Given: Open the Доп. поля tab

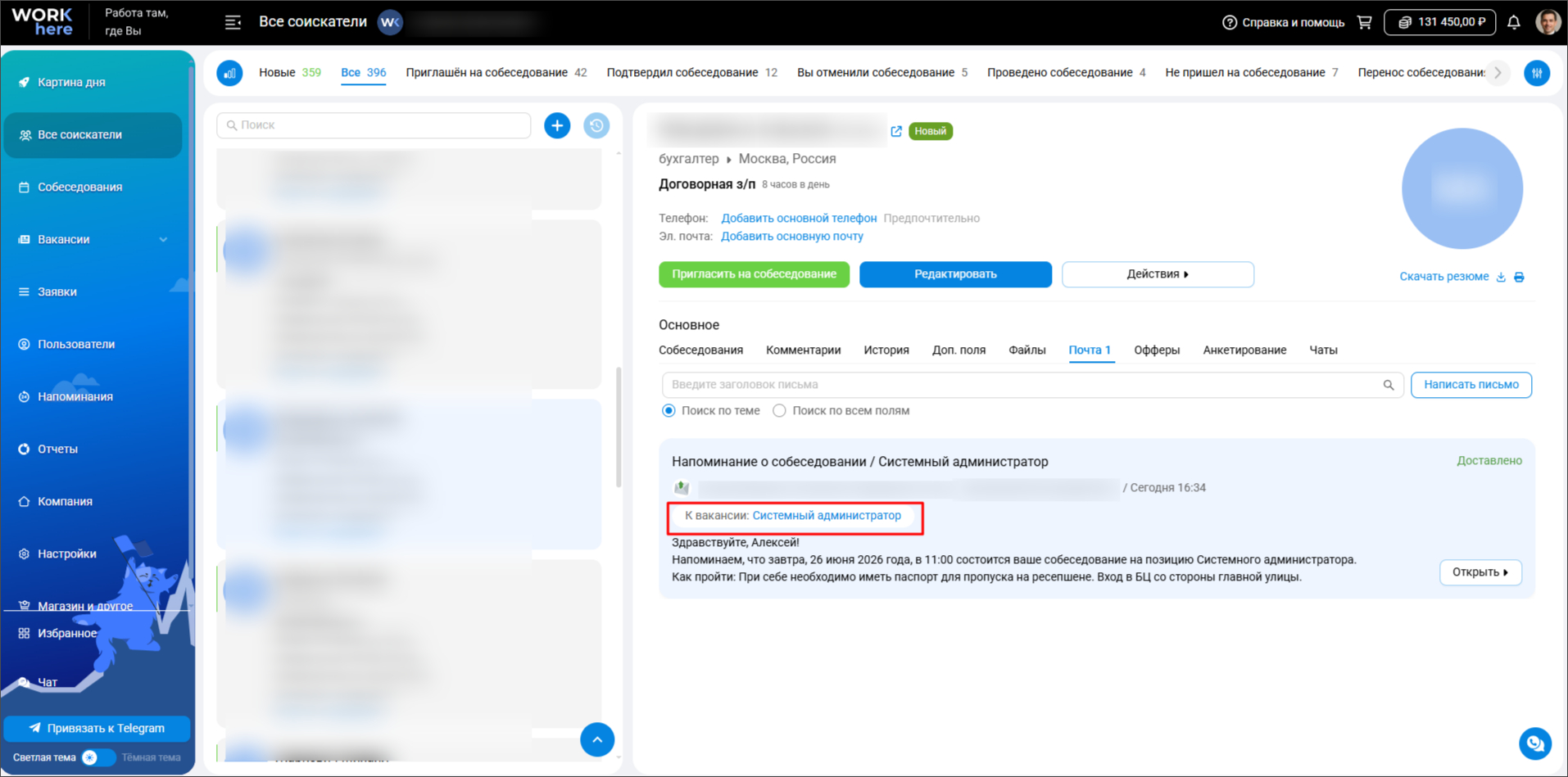Looking at the screenshot, I should coord(958,350).
